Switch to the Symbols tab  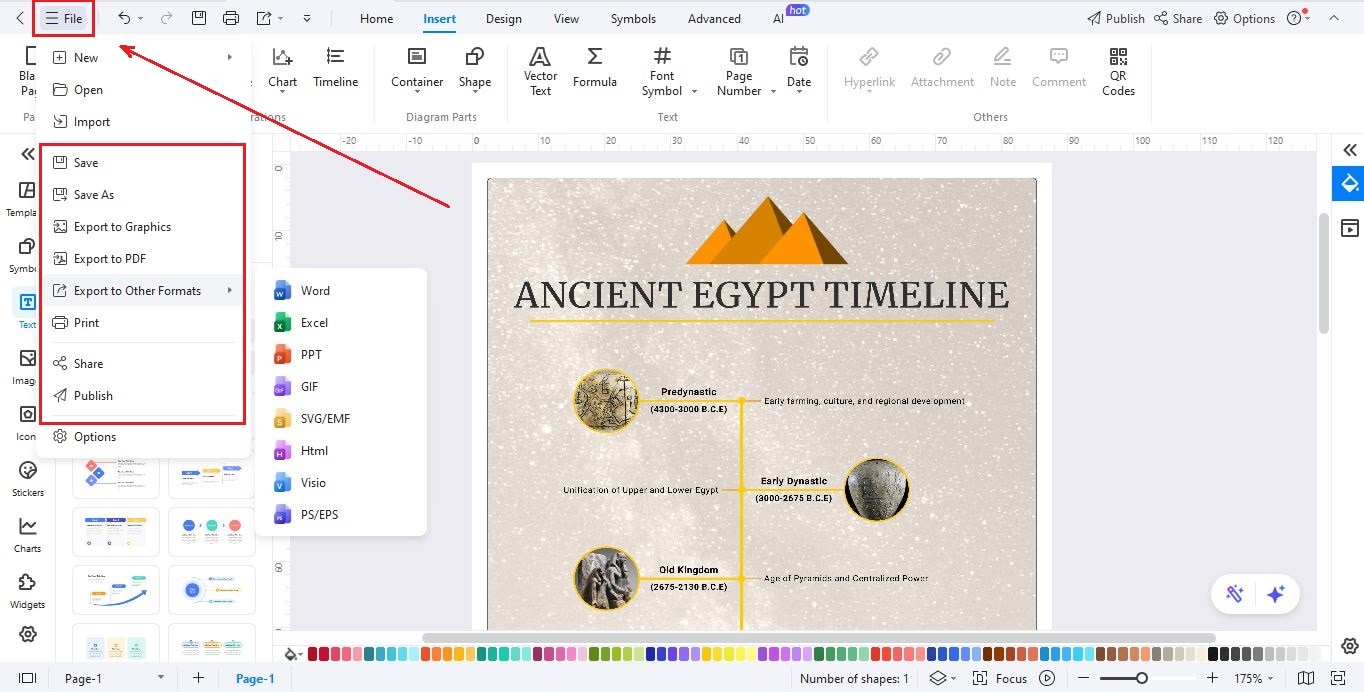pyautogui.click(x=633, y=18)
